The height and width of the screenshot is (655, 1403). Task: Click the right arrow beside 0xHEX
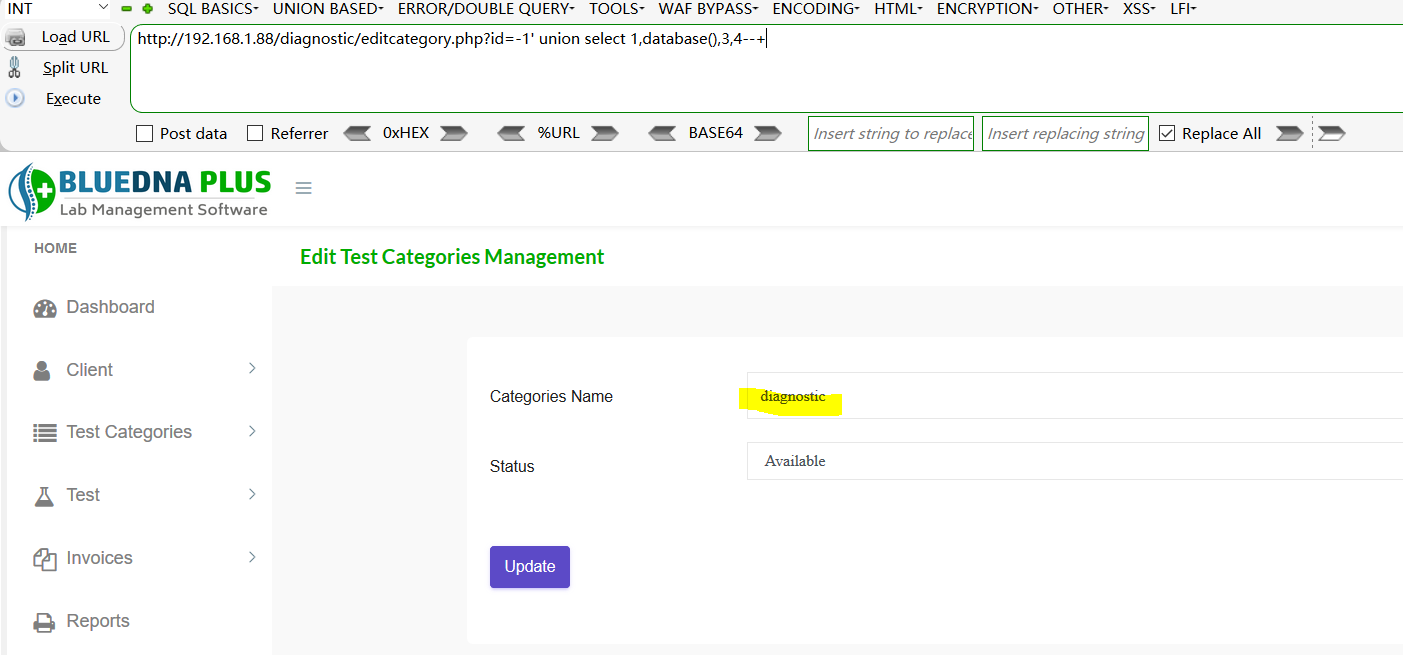(454, 133)
